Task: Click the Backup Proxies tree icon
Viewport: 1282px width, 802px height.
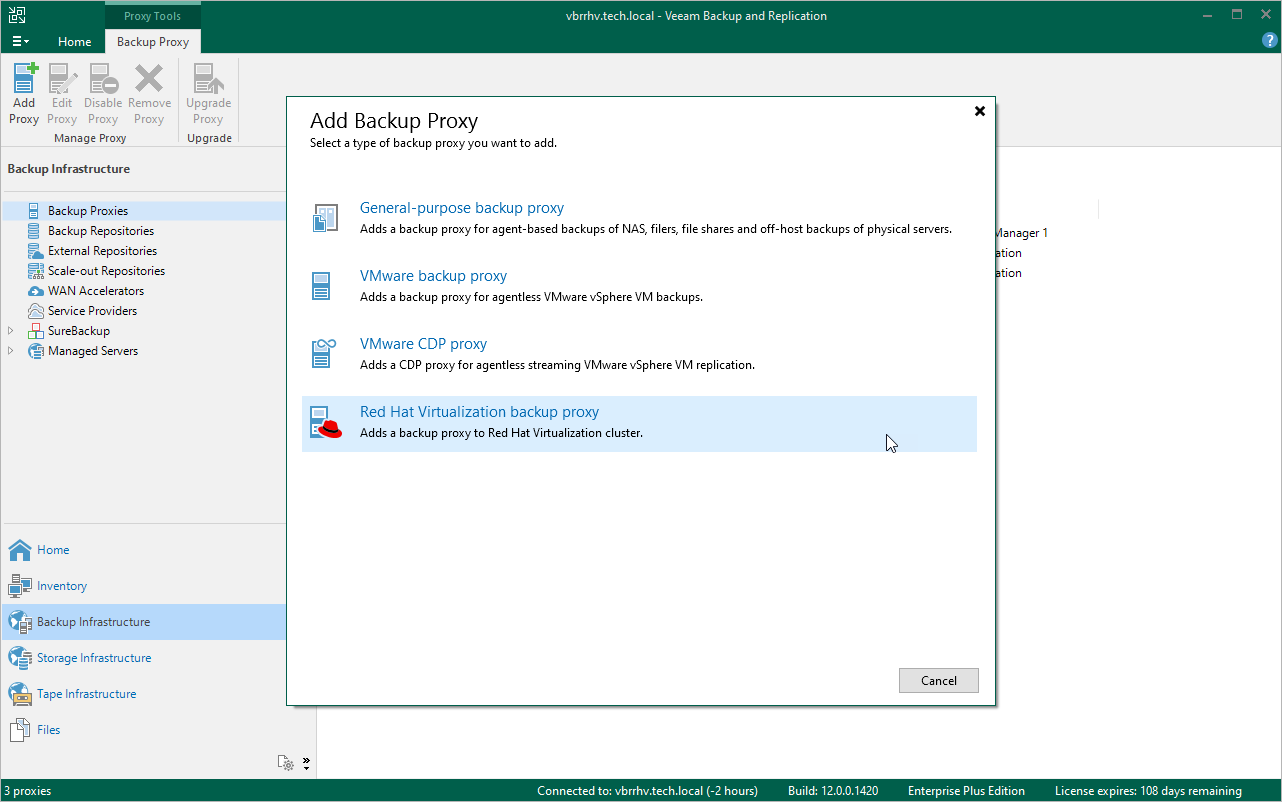Action: (34, 211)
